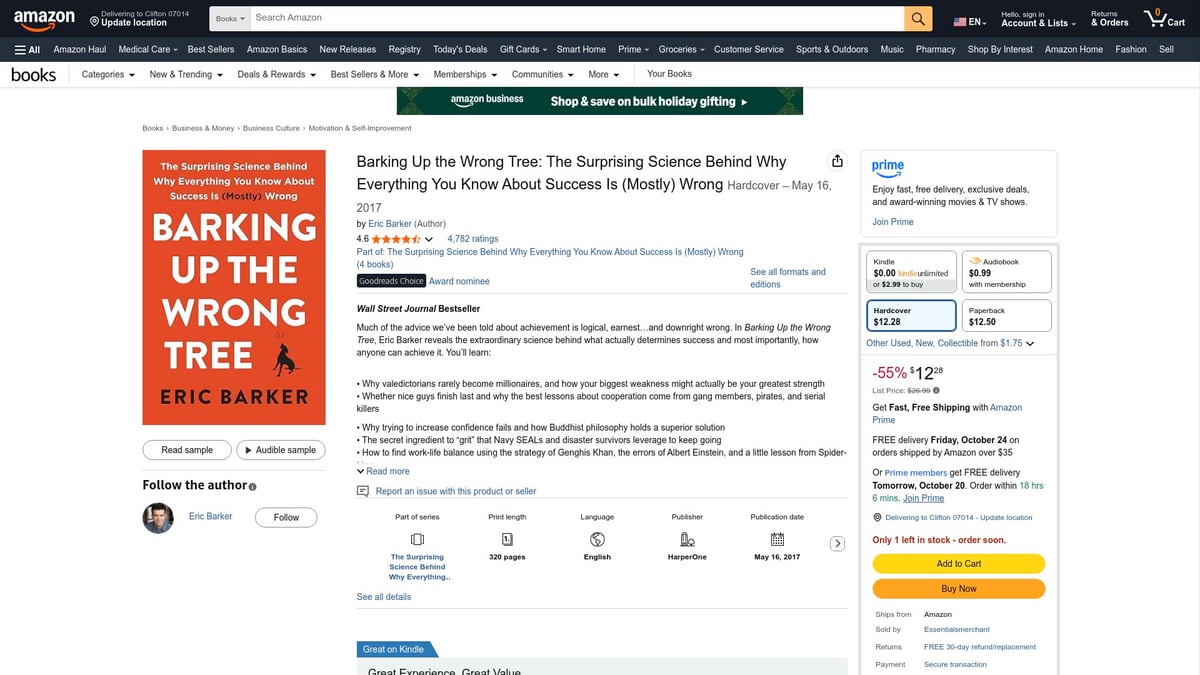Open the All hamburger menu

(x=27, y=49)
